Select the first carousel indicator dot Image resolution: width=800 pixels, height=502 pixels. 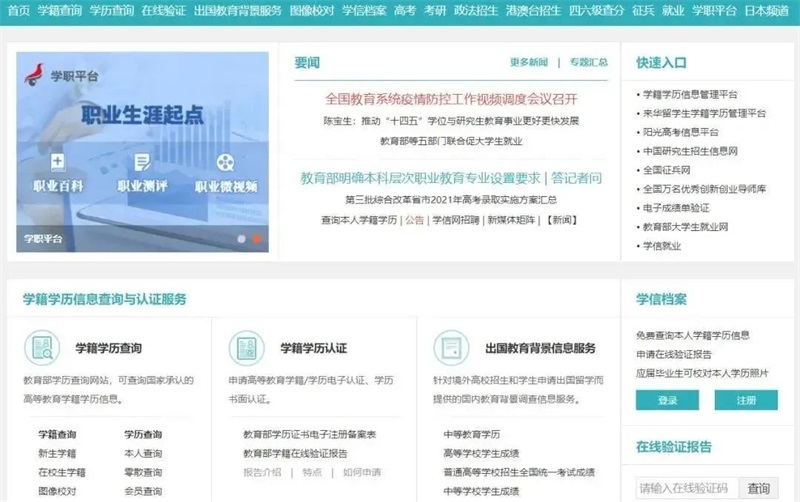pos(241,240)
